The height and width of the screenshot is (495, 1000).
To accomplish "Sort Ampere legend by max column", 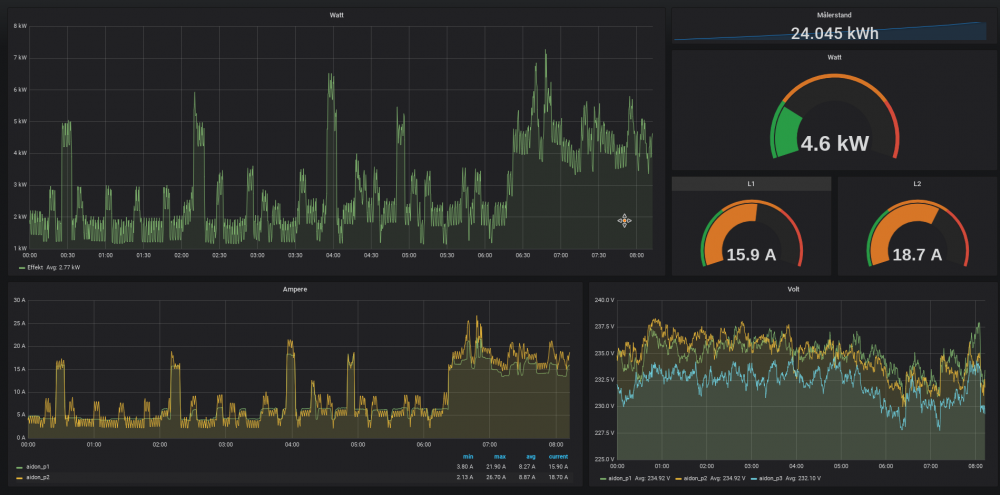I will (499, 457).
